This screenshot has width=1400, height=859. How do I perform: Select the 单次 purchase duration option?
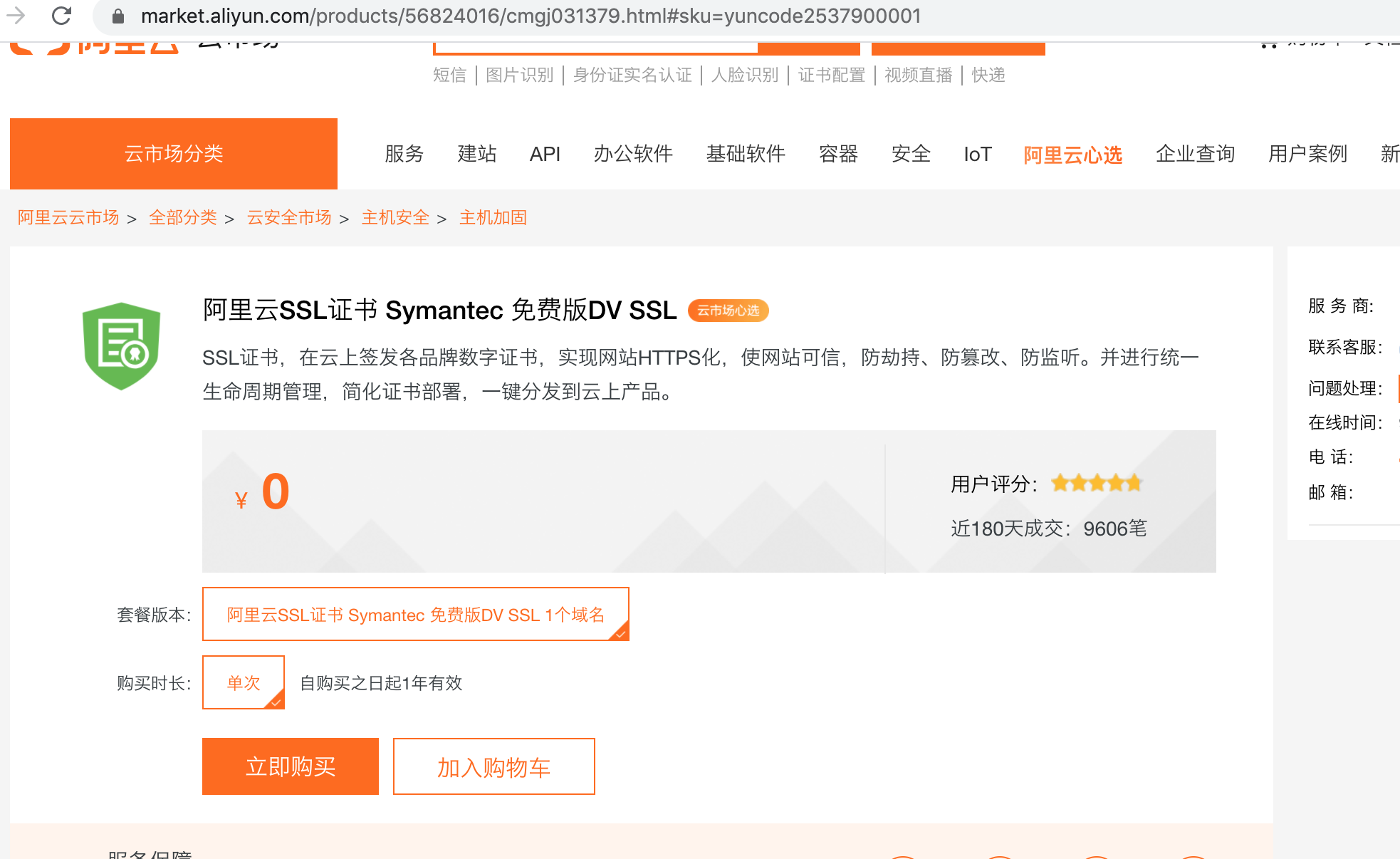point(244,682)
